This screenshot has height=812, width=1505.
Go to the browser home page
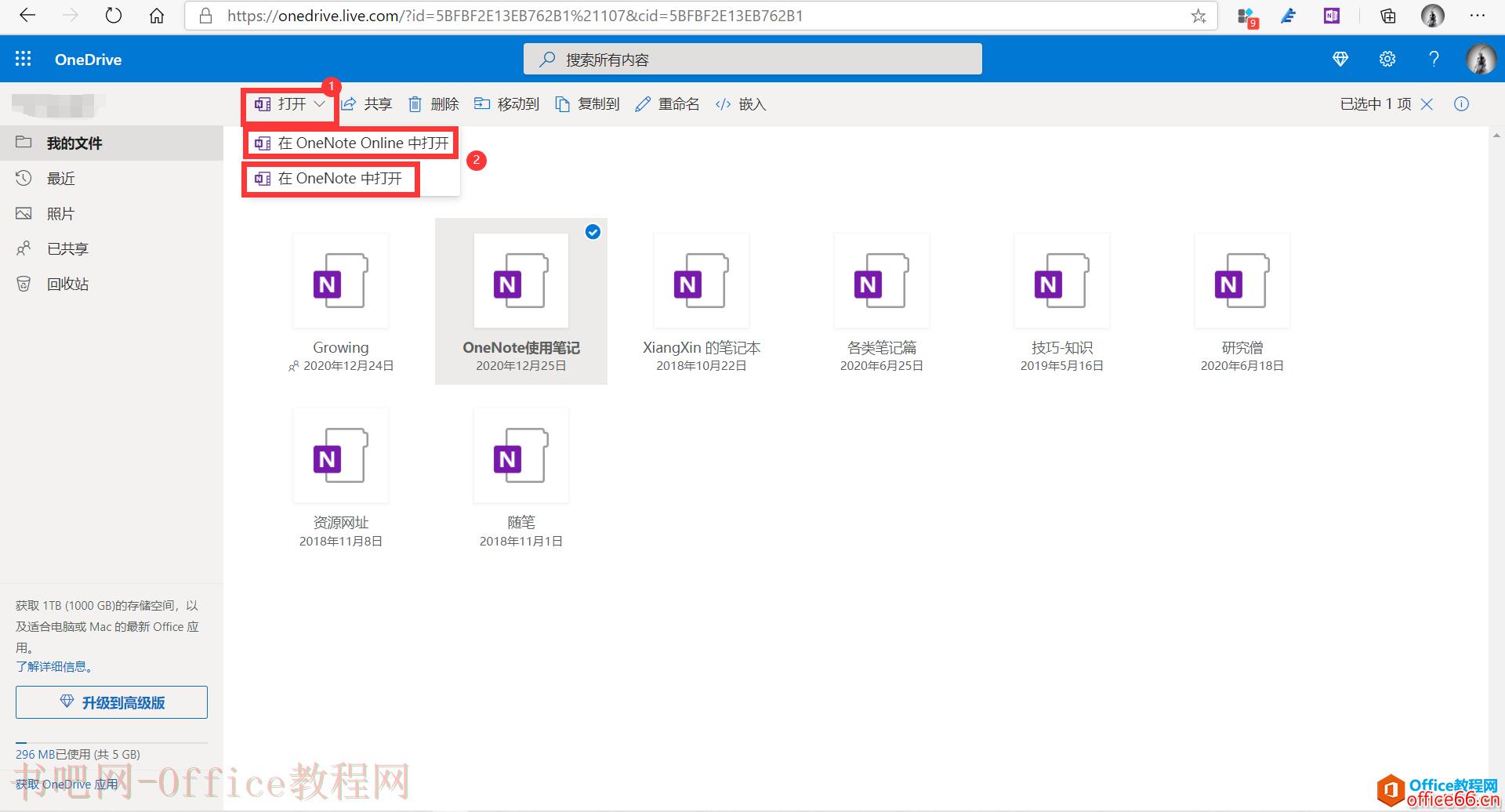[x=157, y=16]
